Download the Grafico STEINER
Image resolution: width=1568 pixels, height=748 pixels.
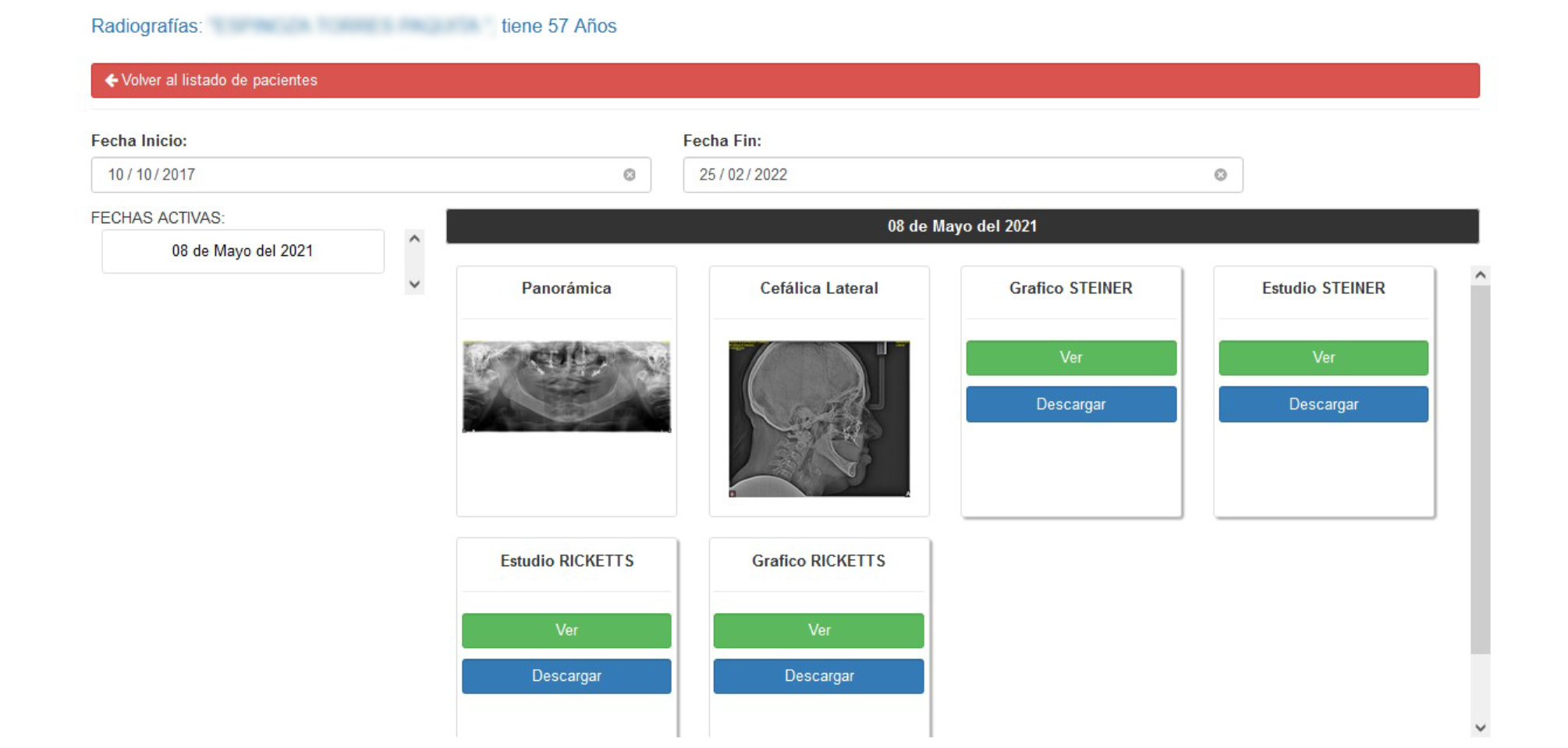tap(1071, 404)
